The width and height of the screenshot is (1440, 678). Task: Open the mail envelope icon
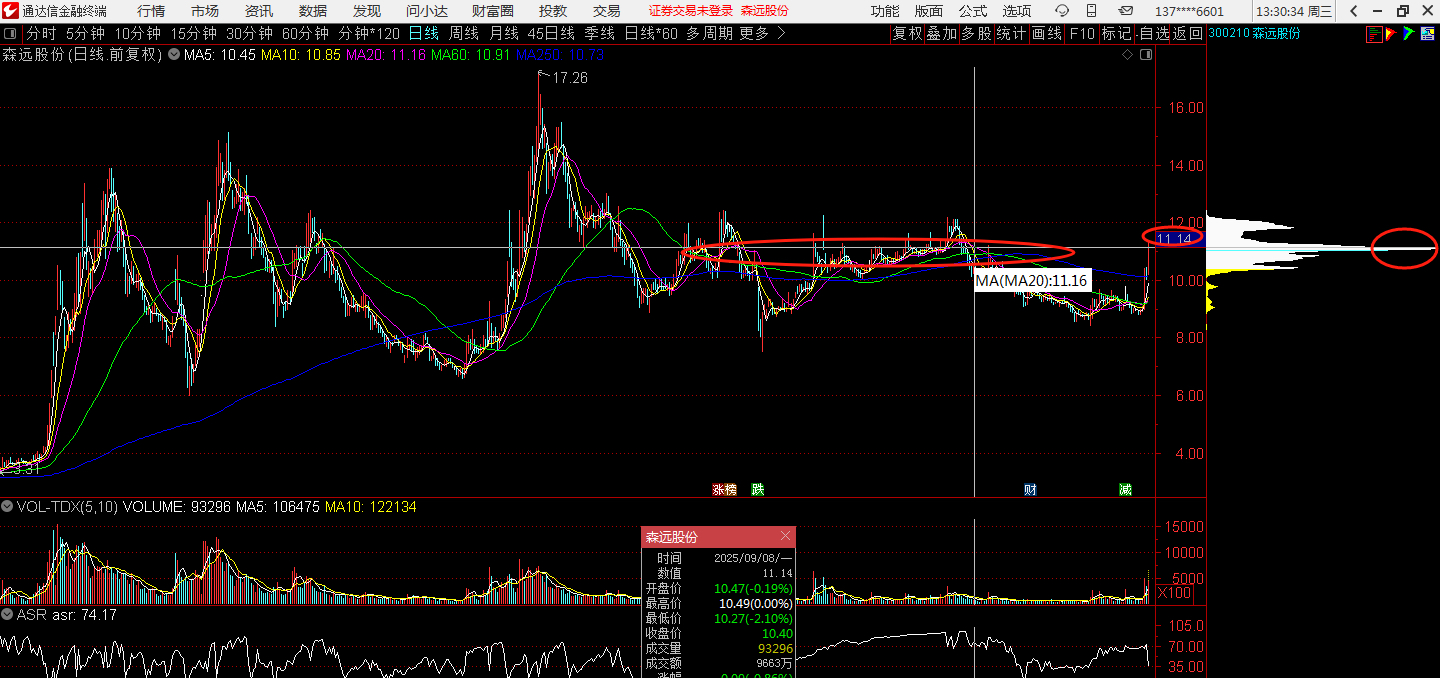click(1125, 10)
